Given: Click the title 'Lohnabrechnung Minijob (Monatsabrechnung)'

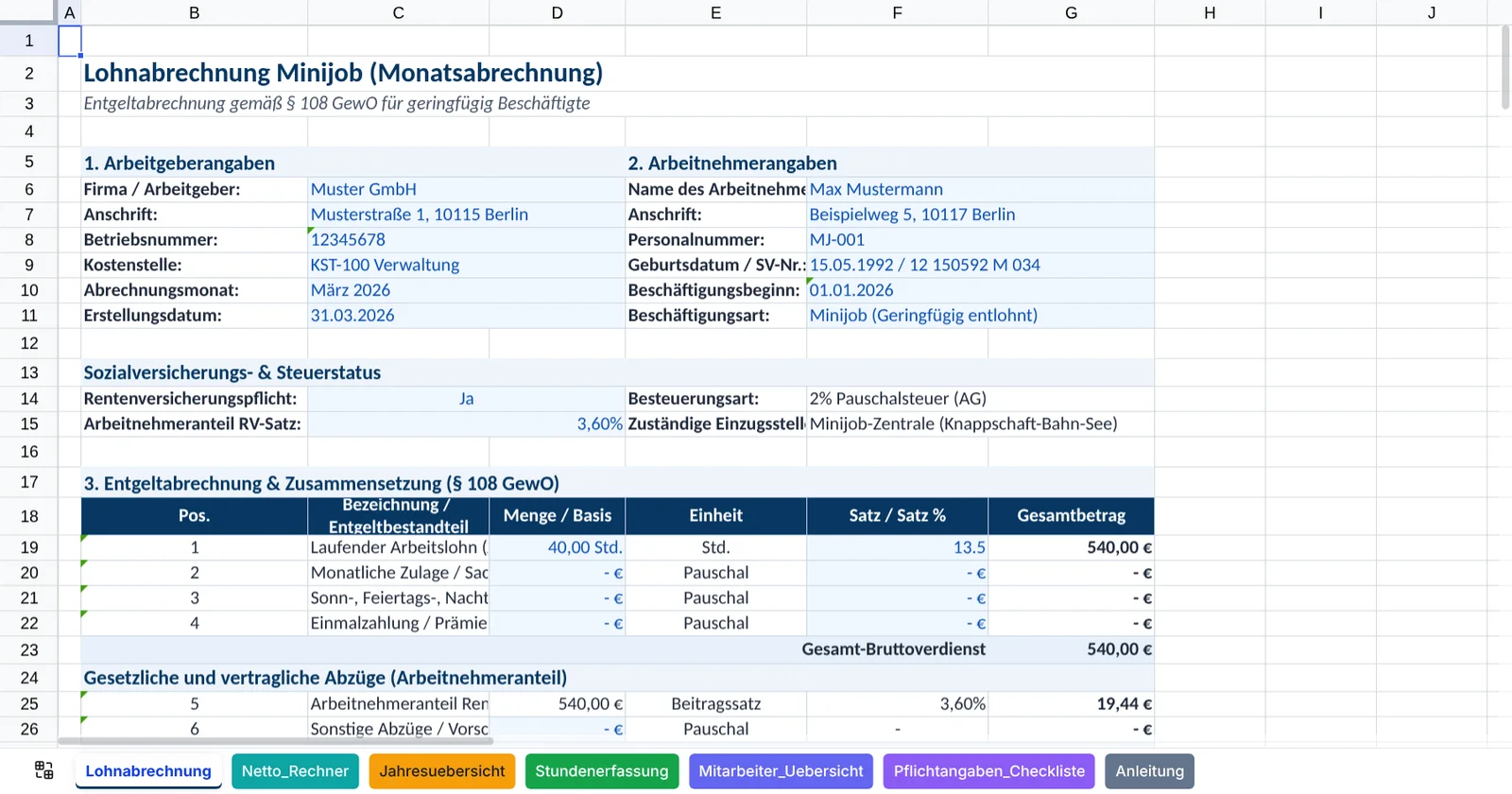Looking at the screenshot, I should (x=343, y=73).
